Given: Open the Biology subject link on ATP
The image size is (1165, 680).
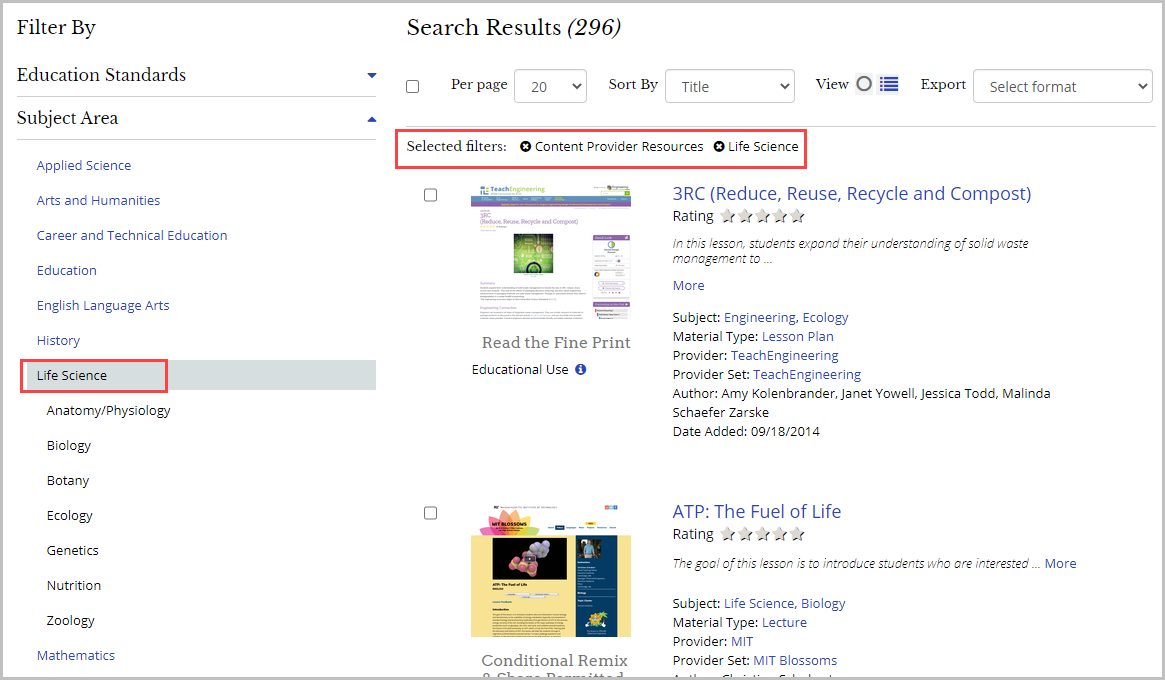Looking at the screenshot, I should [x=822, y=603].
